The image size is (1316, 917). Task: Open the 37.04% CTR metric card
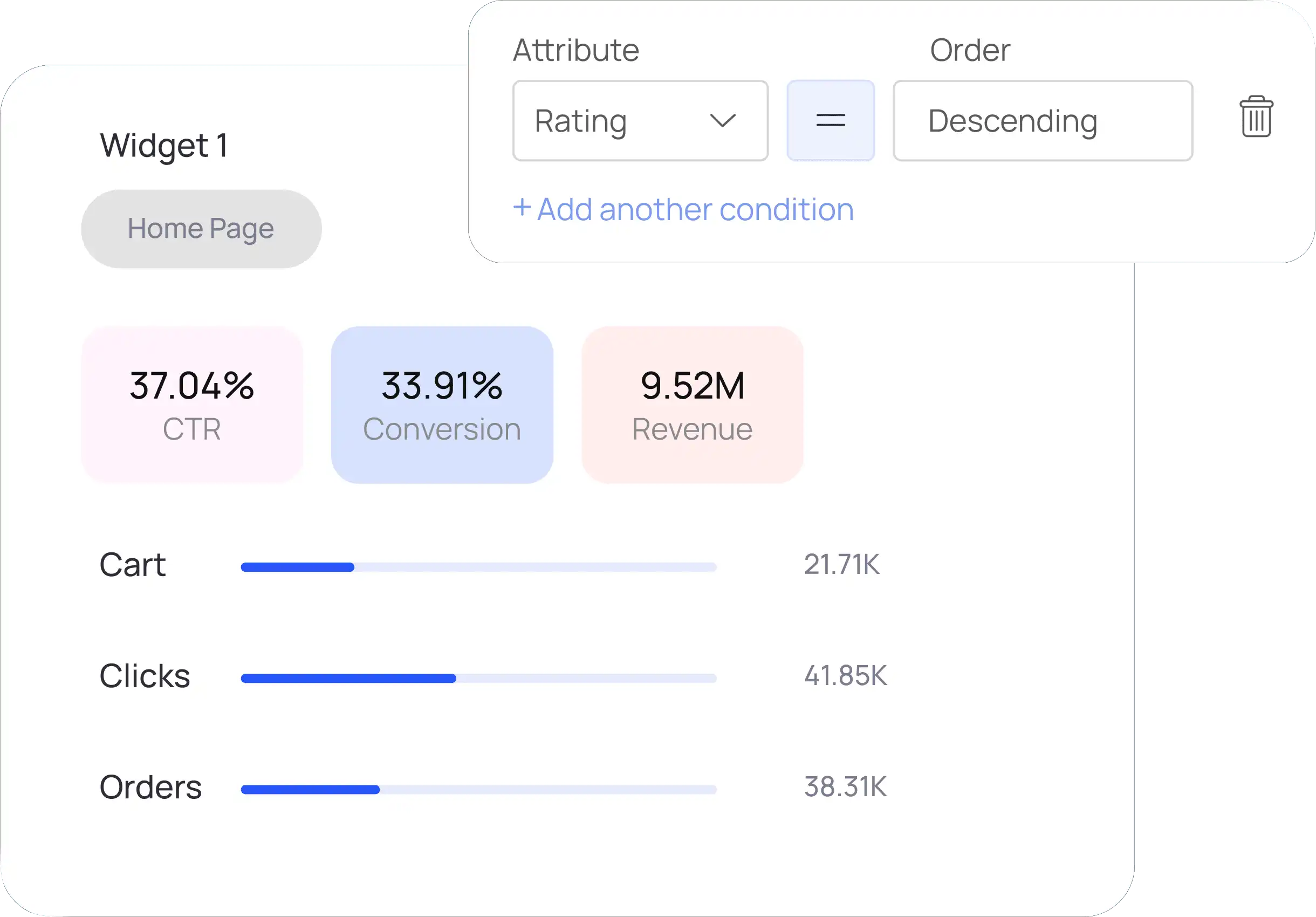[192, 405]
